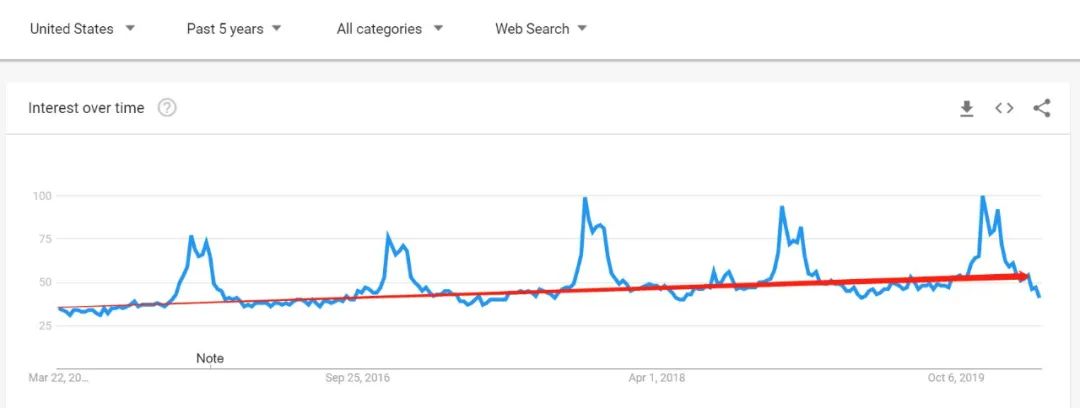The image size is (1080, 408).
Task: Click the arrow beside Web Search
Action: coord(582,29)
